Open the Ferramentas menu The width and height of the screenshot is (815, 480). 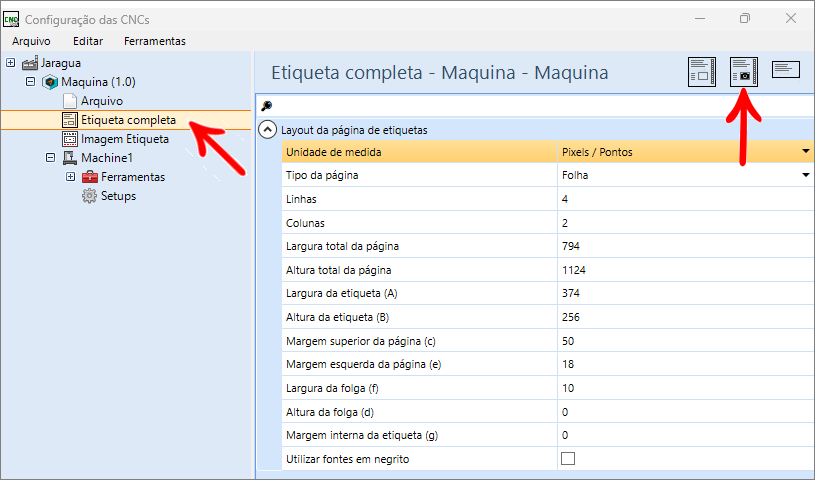click(155, 41)
